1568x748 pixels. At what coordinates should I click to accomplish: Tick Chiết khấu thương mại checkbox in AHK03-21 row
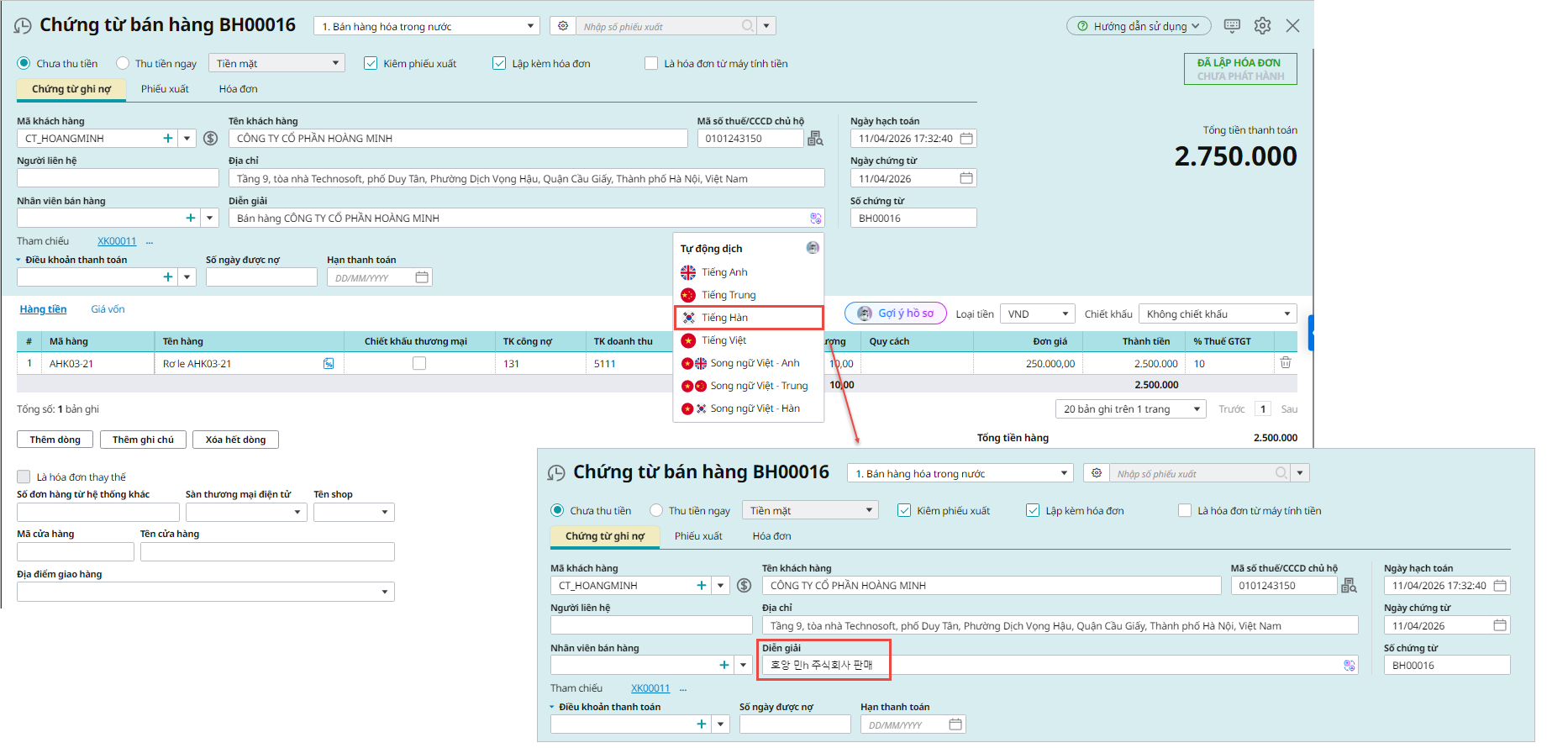pyautogui.click(x=419, y=363)
